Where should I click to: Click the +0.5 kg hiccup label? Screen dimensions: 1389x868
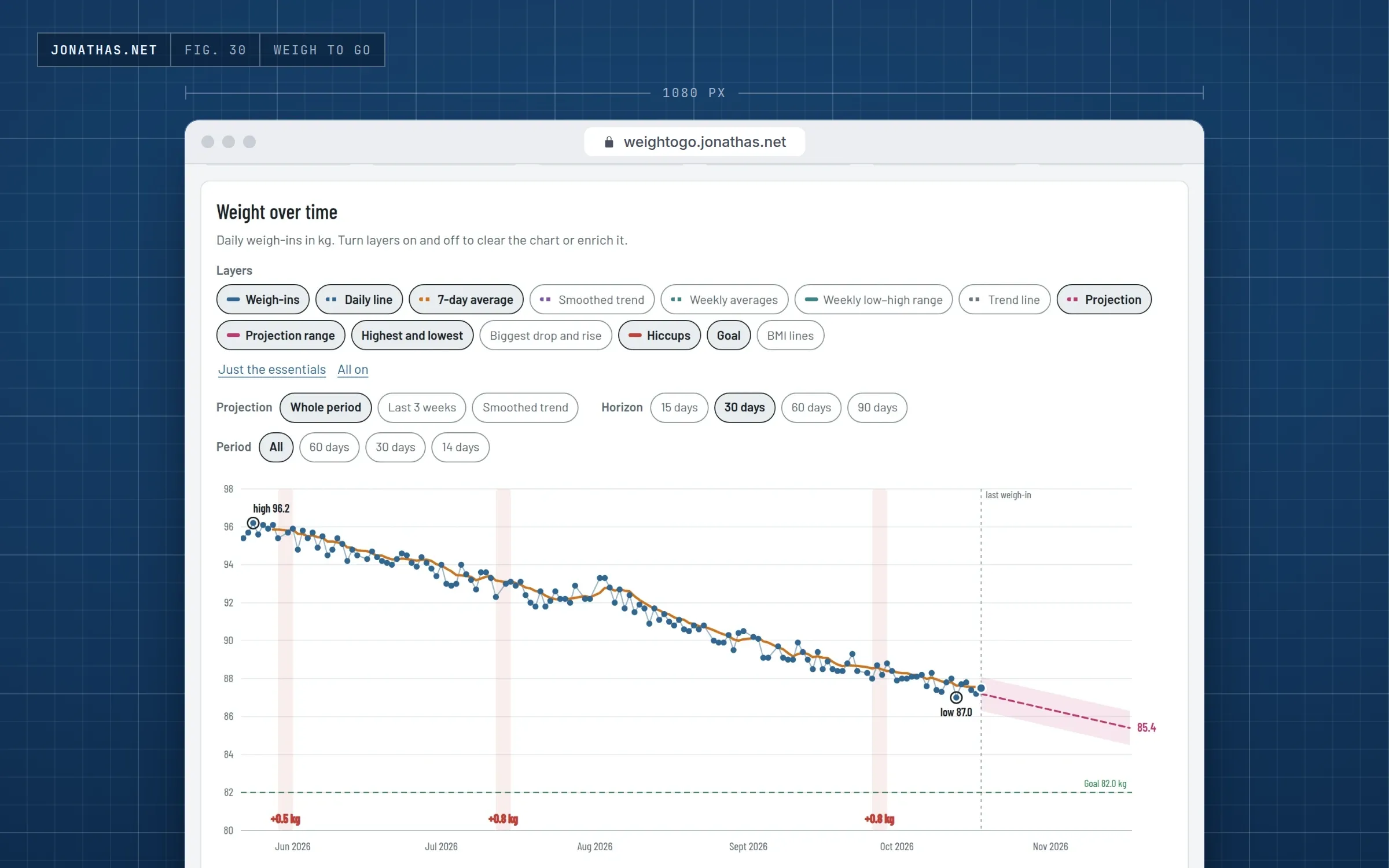pos(285,819)
